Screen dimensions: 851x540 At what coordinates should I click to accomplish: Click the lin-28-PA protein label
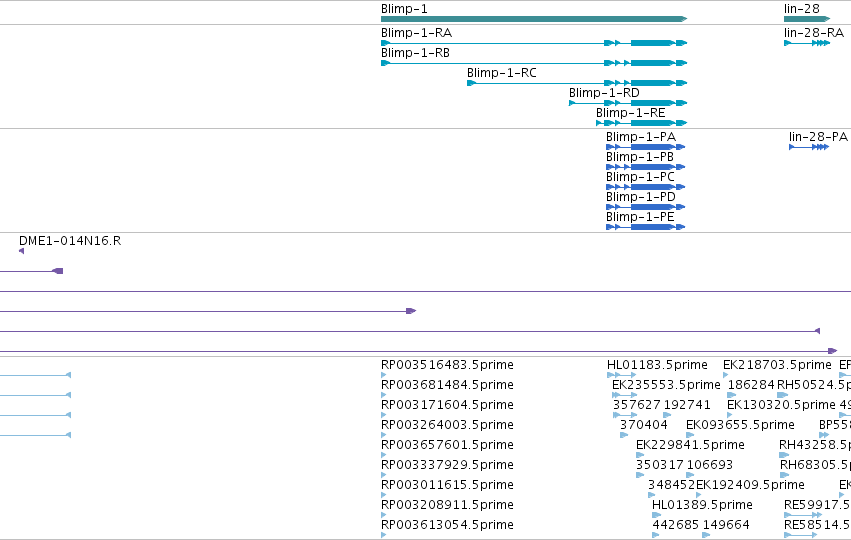point(818,137)
